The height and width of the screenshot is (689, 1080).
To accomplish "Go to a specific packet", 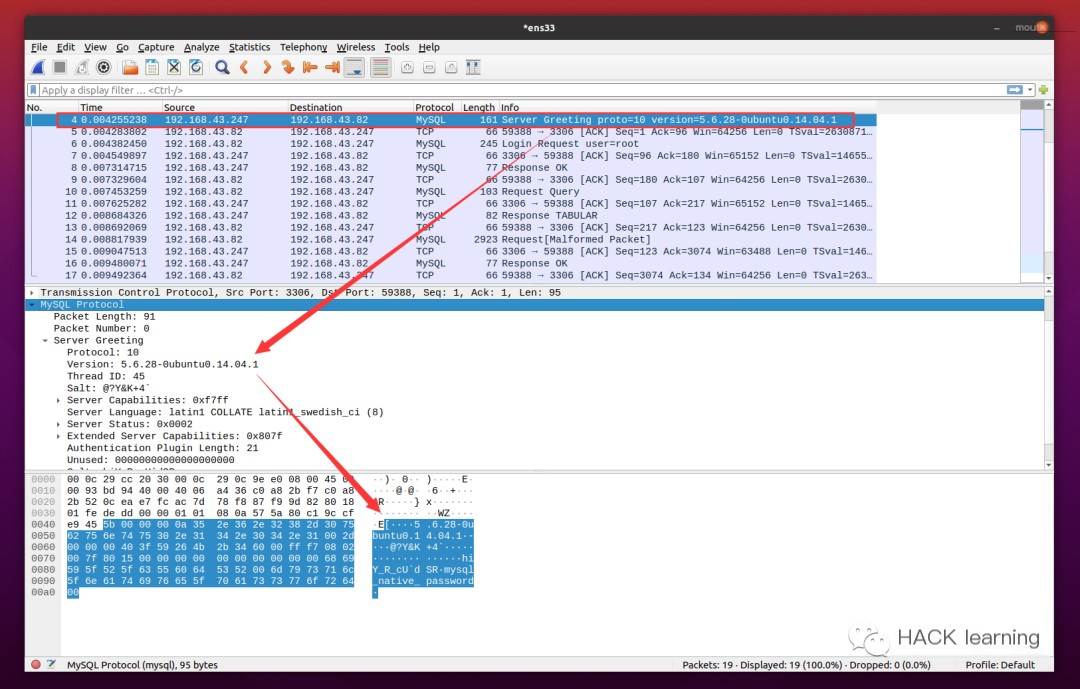I will tap(288, 67).
